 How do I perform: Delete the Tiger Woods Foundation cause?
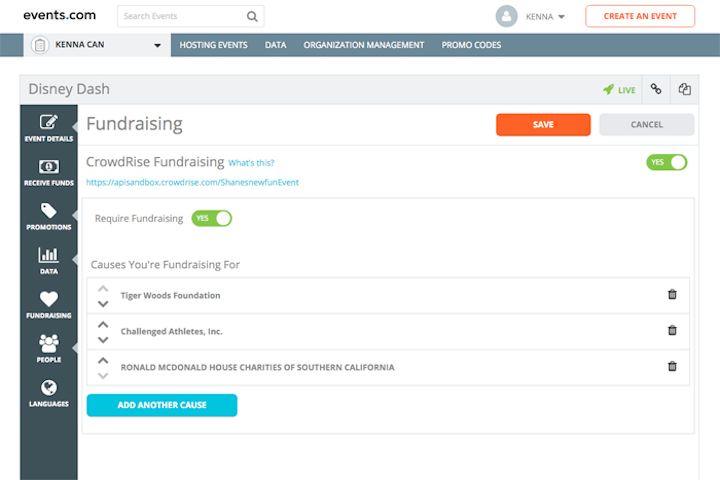click(x=672, y=295)
